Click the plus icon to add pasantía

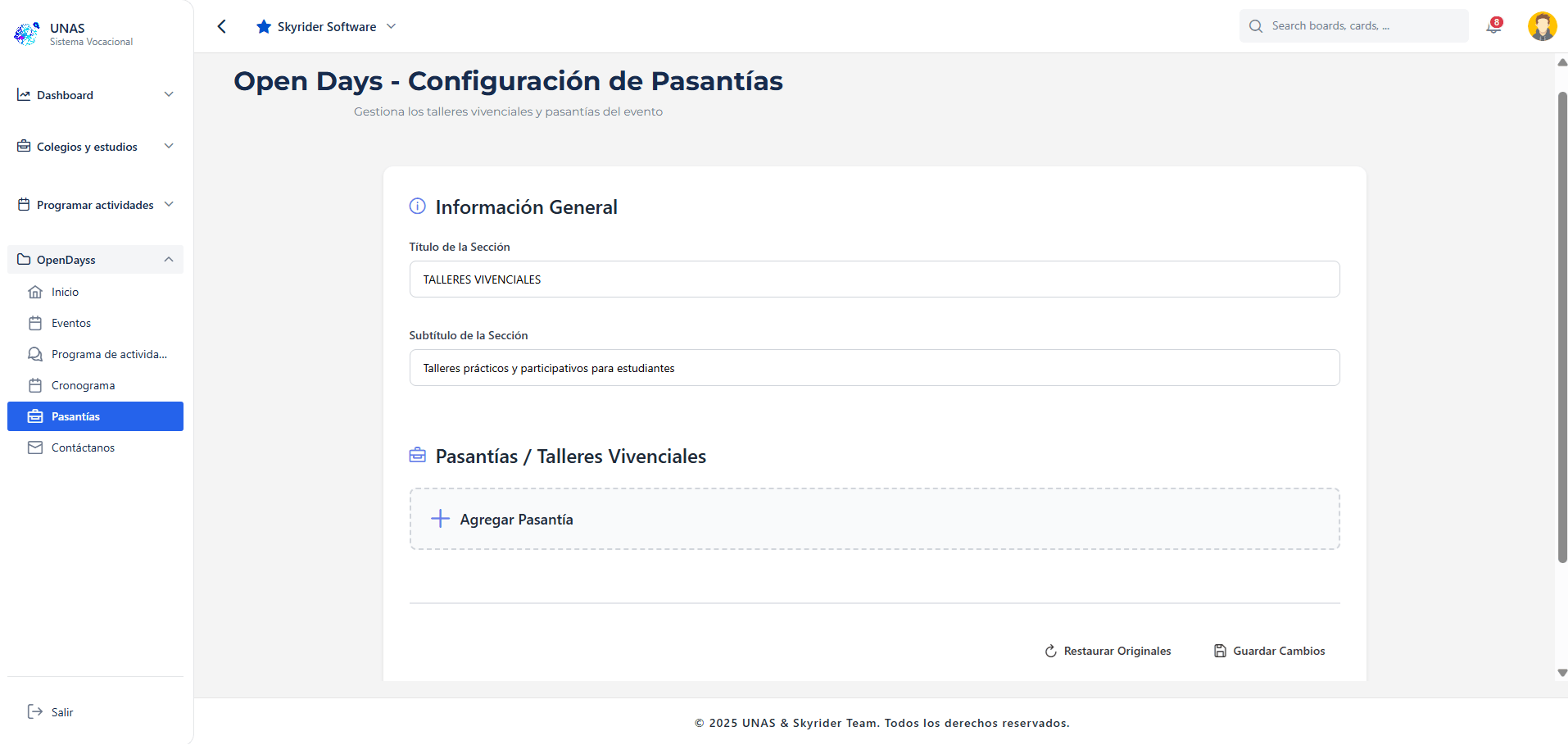[440, 519]
